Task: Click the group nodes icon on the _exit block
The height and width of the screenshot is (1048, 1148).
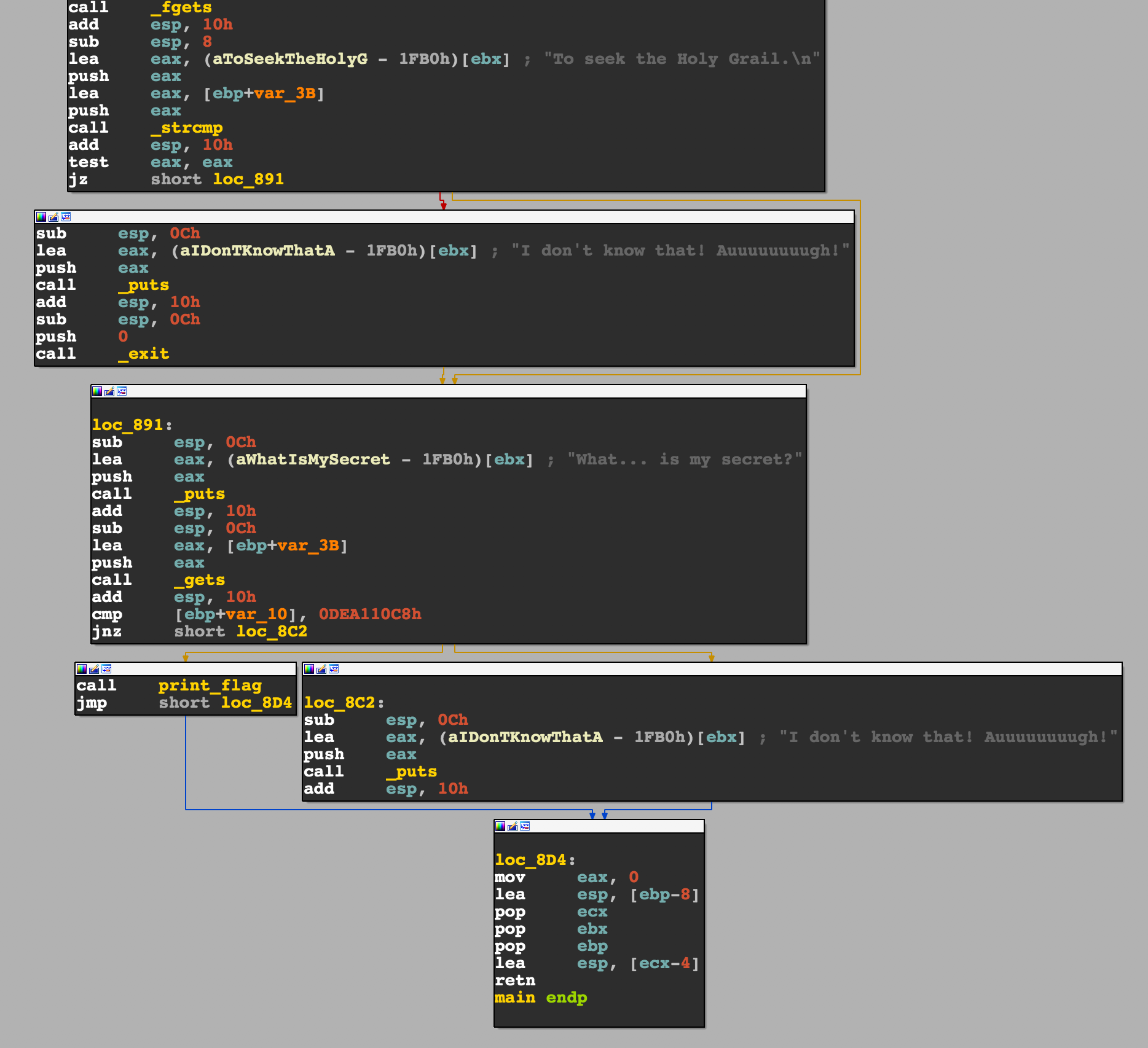Action: click(x=66, y=217)
